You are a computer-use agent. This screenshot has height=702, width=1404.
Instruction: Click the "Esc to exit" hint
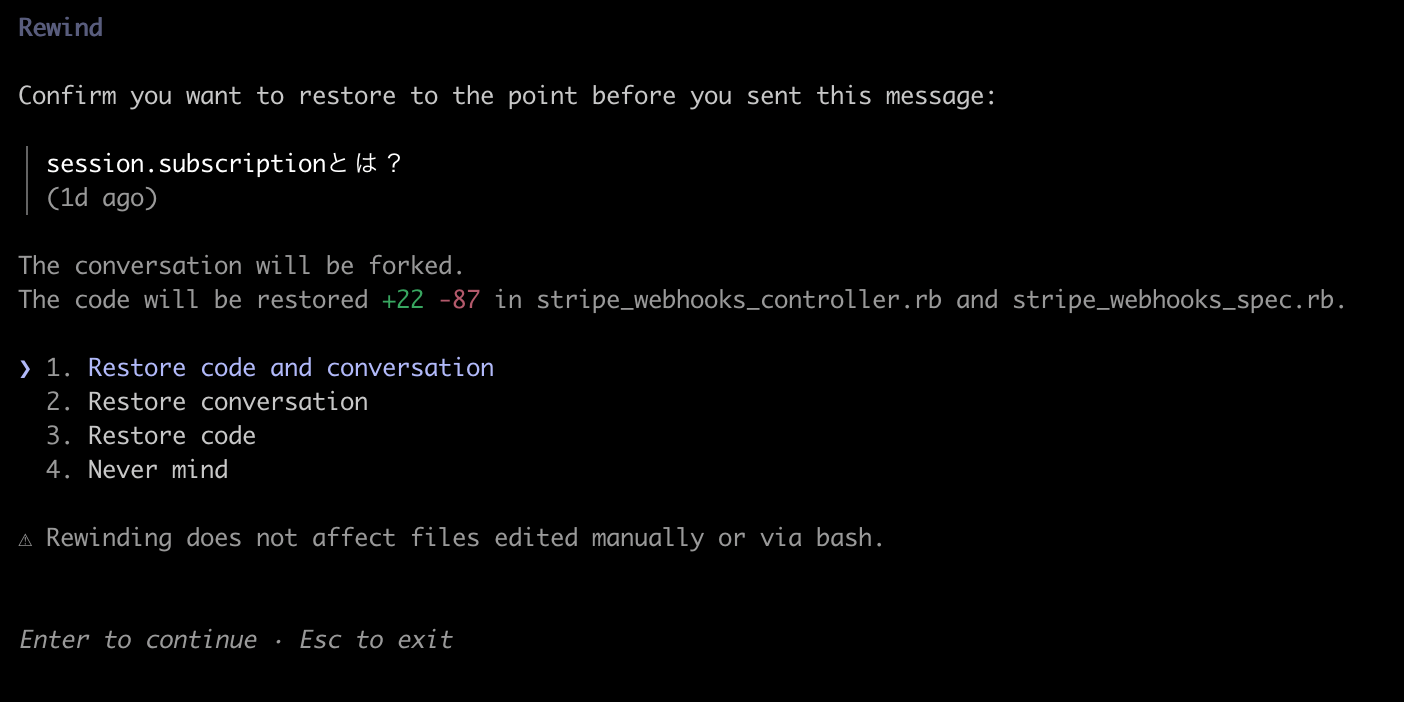point(376,640)
